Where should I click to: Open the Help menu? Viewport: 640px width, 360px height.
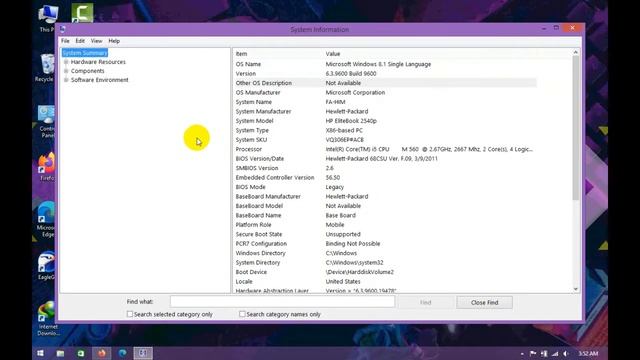pos(114,41)
